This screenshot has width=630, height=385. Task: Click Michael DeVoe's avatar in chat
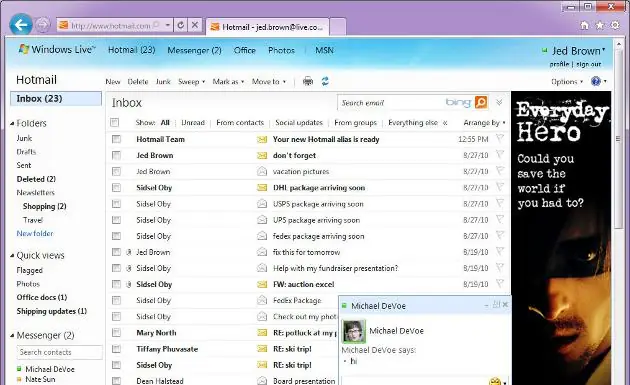pyautogui.click(x=354, y=331)
